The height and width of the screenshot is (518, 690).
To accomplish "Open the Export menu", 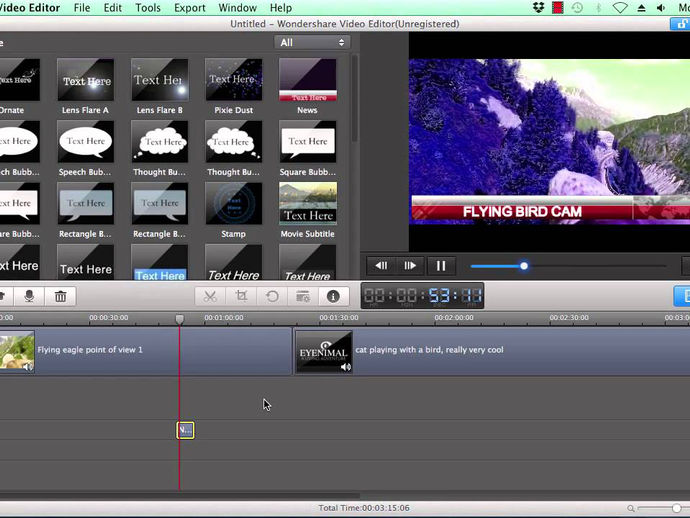I will [x=190, y=8].
